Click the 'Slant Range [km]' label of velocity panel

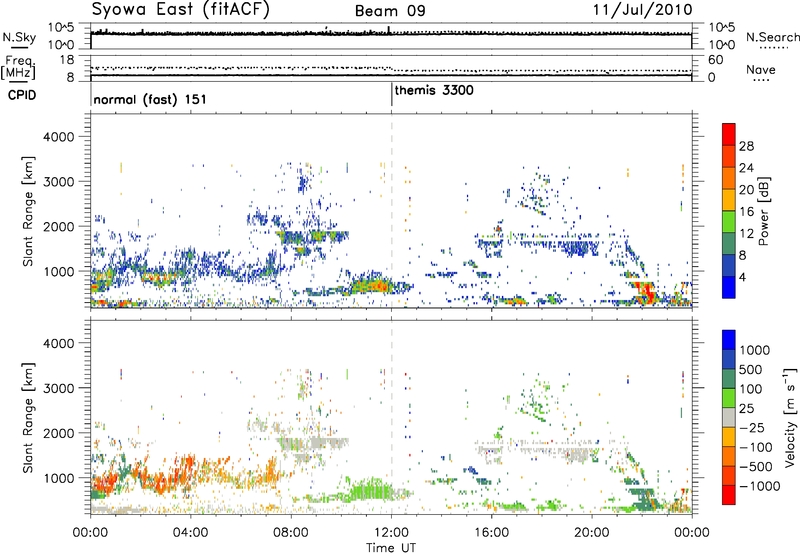click(28, 418)
